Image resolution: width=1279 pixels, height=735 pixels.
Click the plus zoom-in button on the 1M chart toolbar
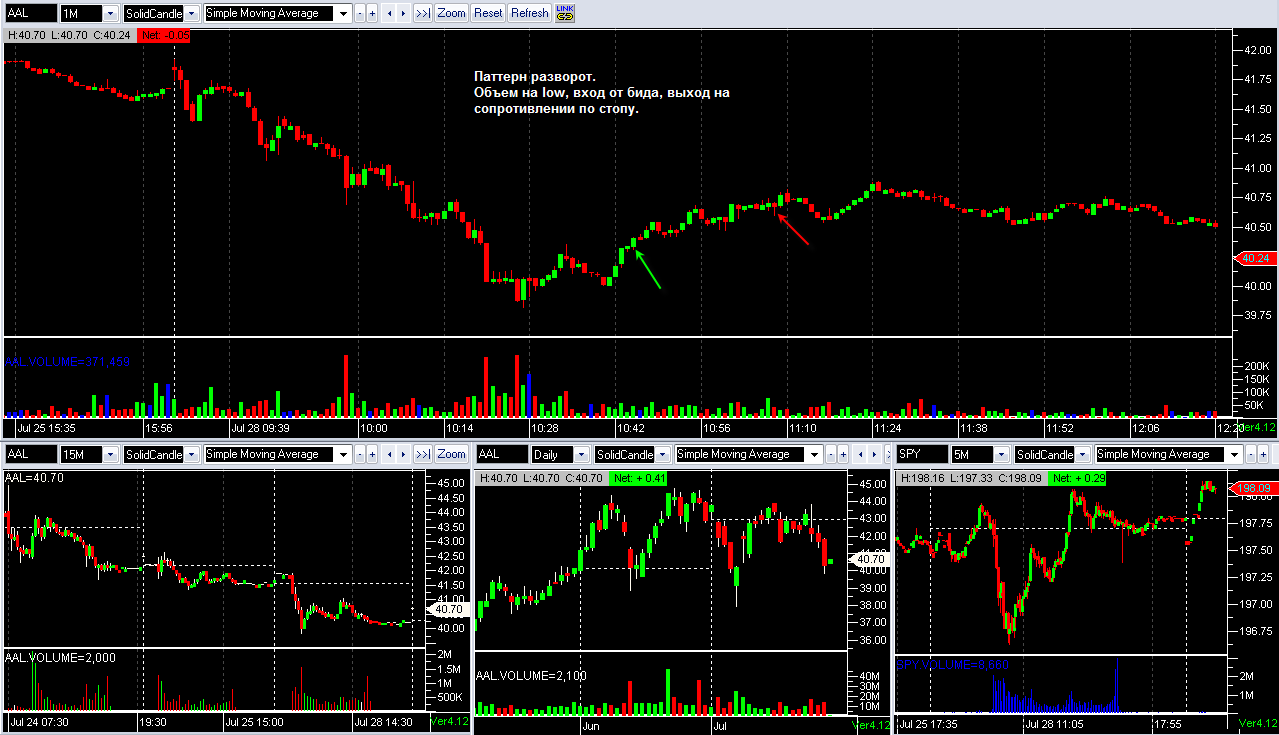pyautogui.click(x=372, y=14)
